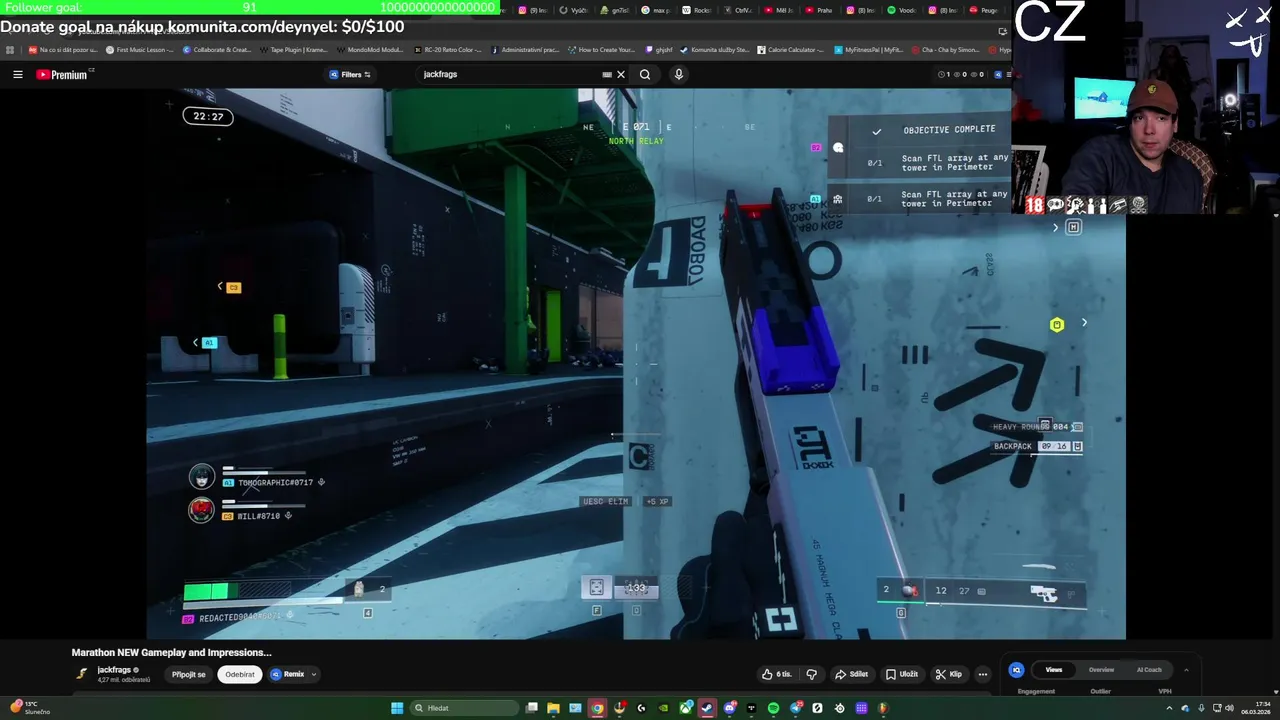The image size is (1280, 720).
Task: Open the 'MyFitnessPal' bookmark
Action: [868, 49]
